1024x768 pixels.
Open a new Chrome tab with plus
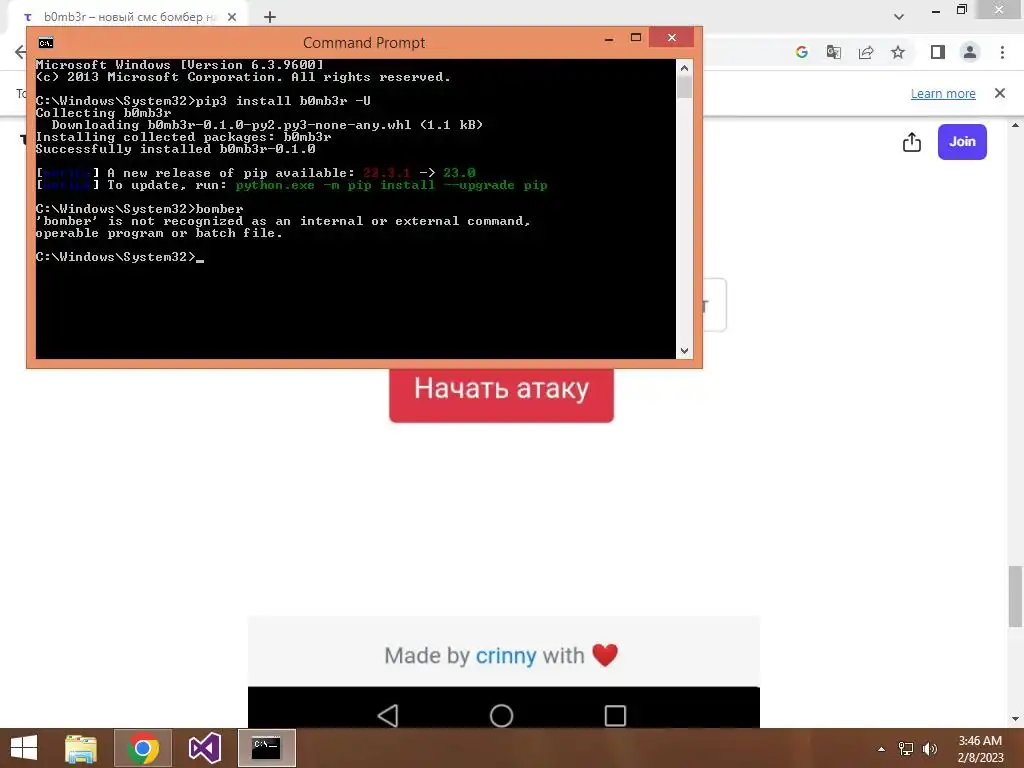(270, 18)
